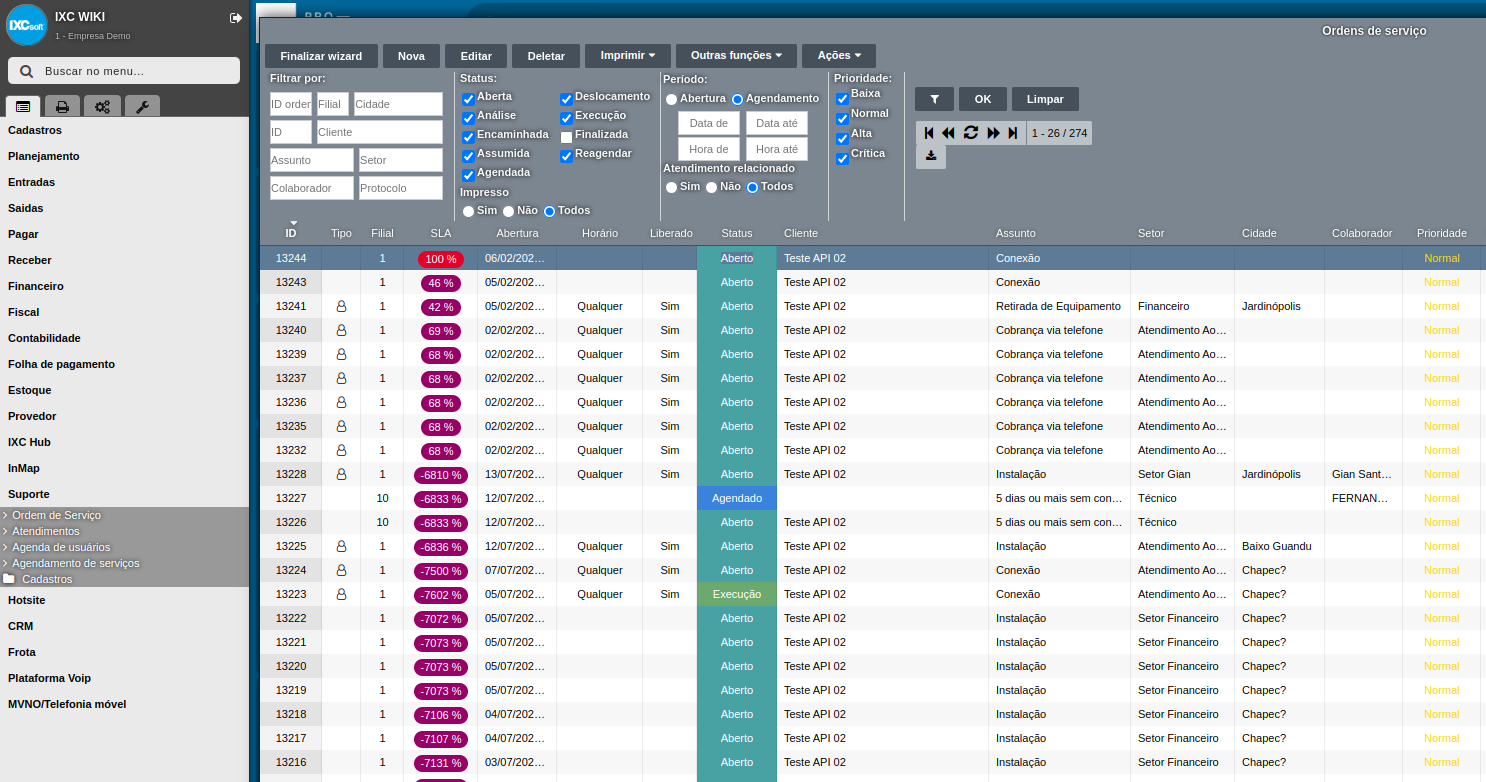Toggle the Crítica priority checkbox
Screen dimensions: 1486x782
(x=842, y=158)
